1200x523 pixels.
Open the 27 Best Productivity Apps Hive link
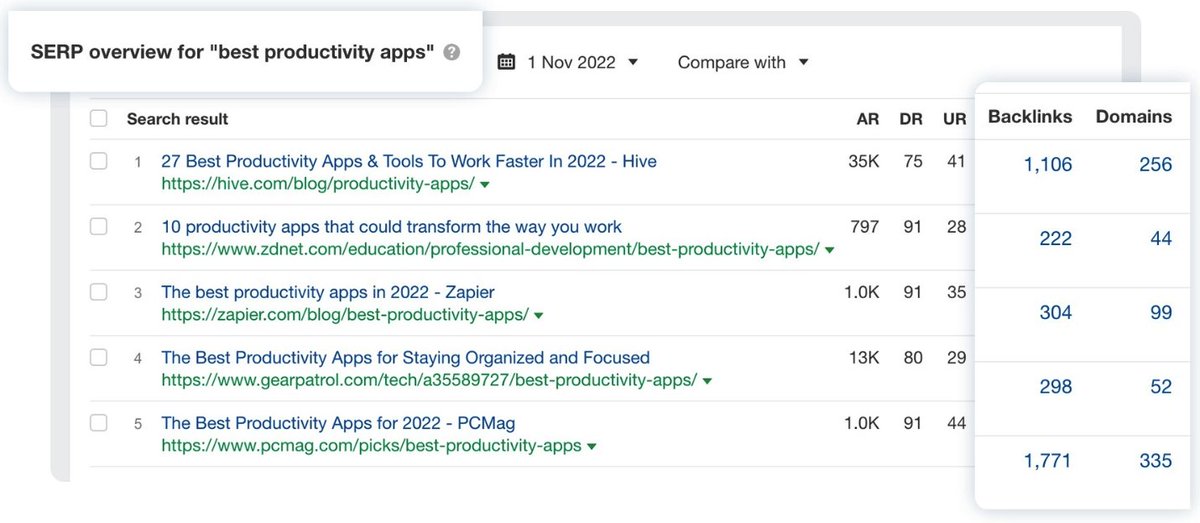point(408,161)
